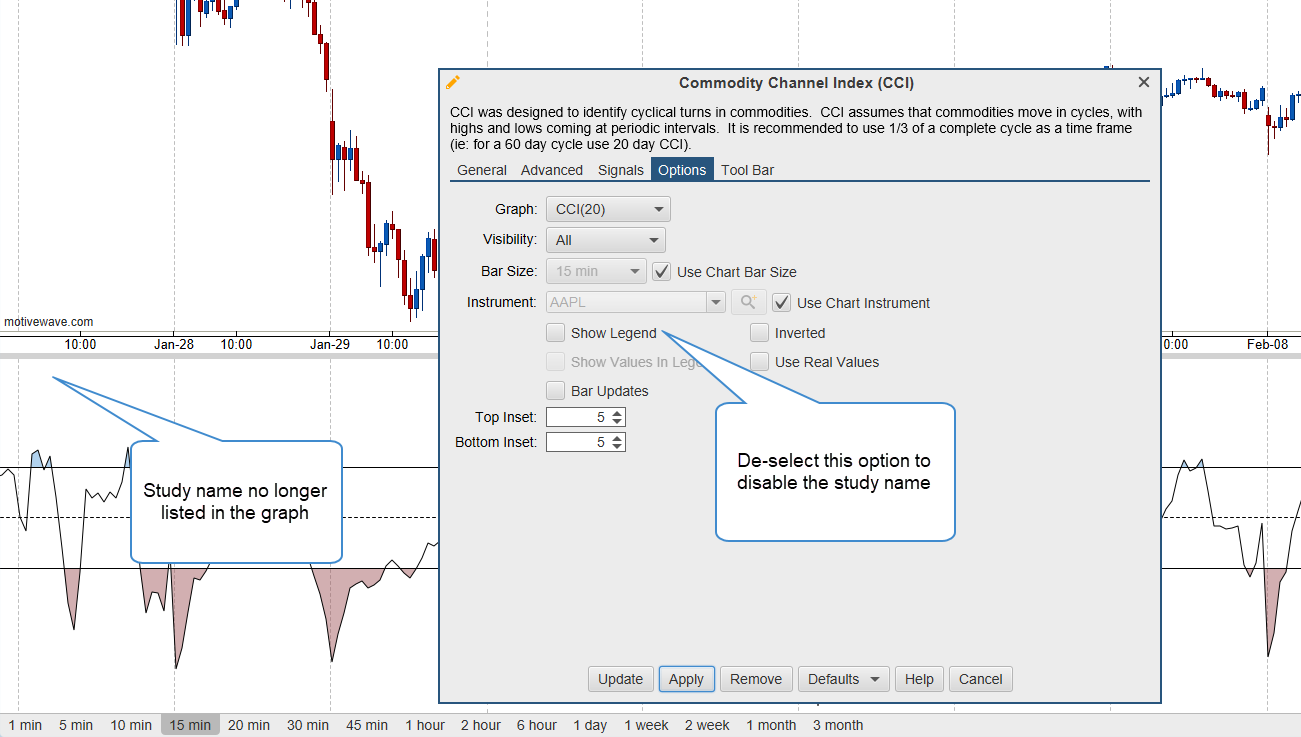
Task: Close the Commodity Channel Index dialog
Action: click(1144, 83)
